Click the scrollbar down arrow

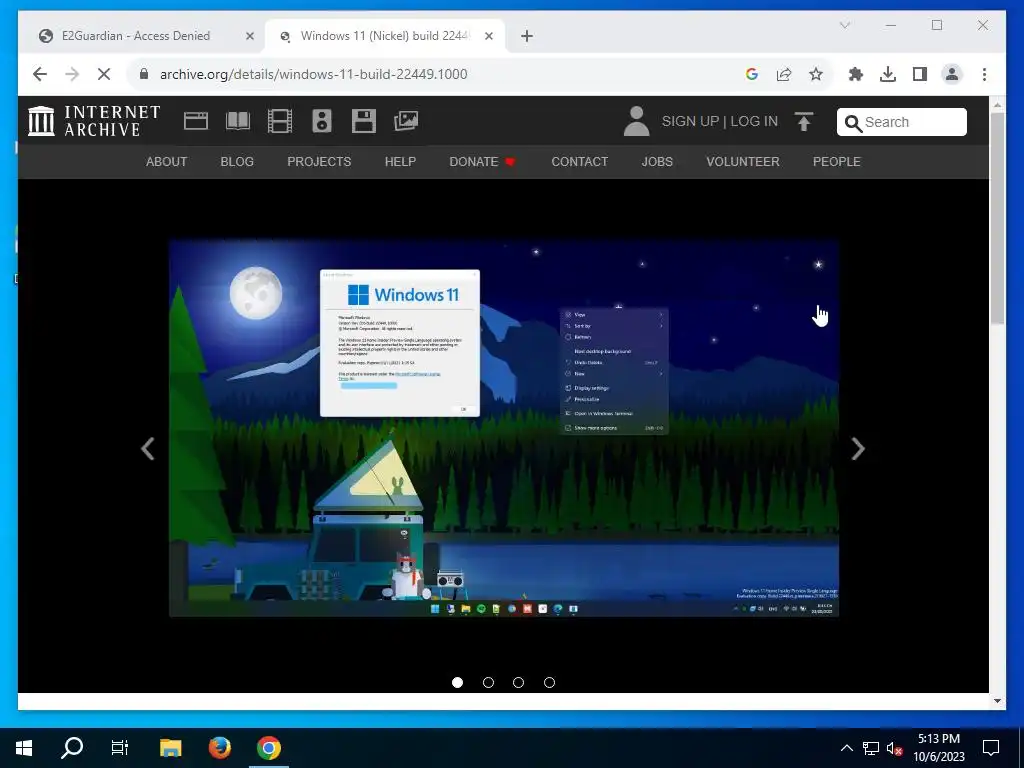click(x=997, y=701)
